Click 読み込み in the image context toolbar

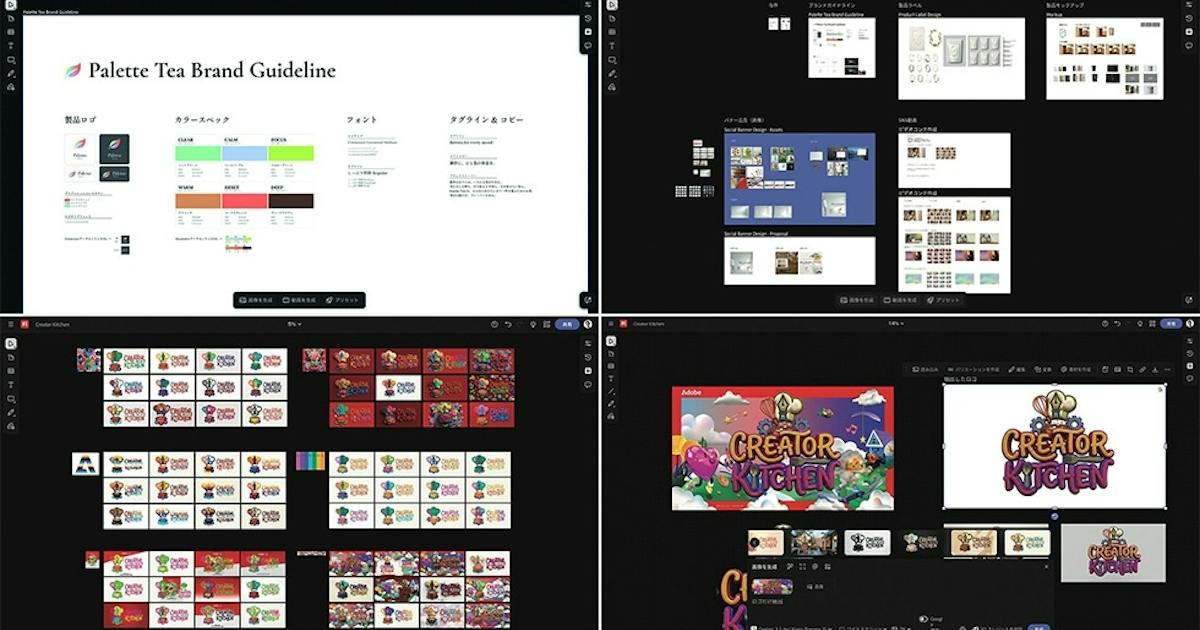tap(924, 369)
